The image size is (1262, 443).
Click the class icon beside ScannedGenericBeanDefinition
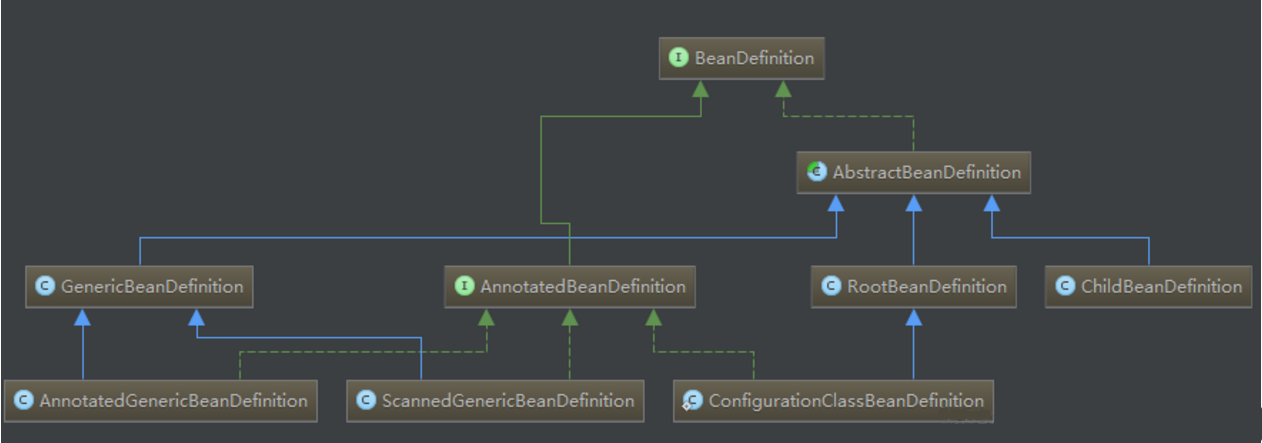pyautogui.click(x=366, y=401)
